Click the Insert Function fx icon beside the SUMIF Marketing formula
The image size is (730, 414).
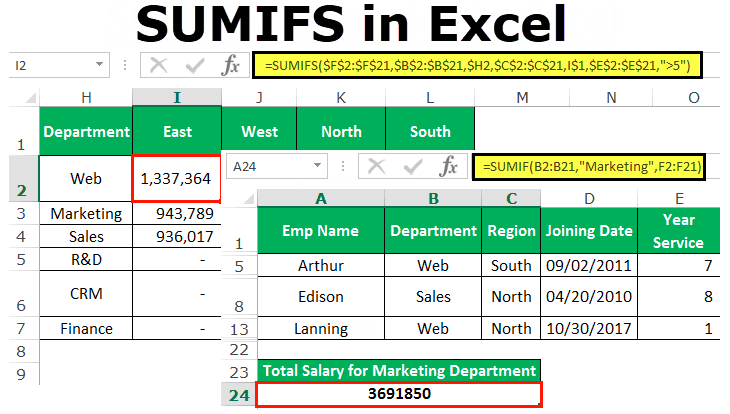point(449,166)
